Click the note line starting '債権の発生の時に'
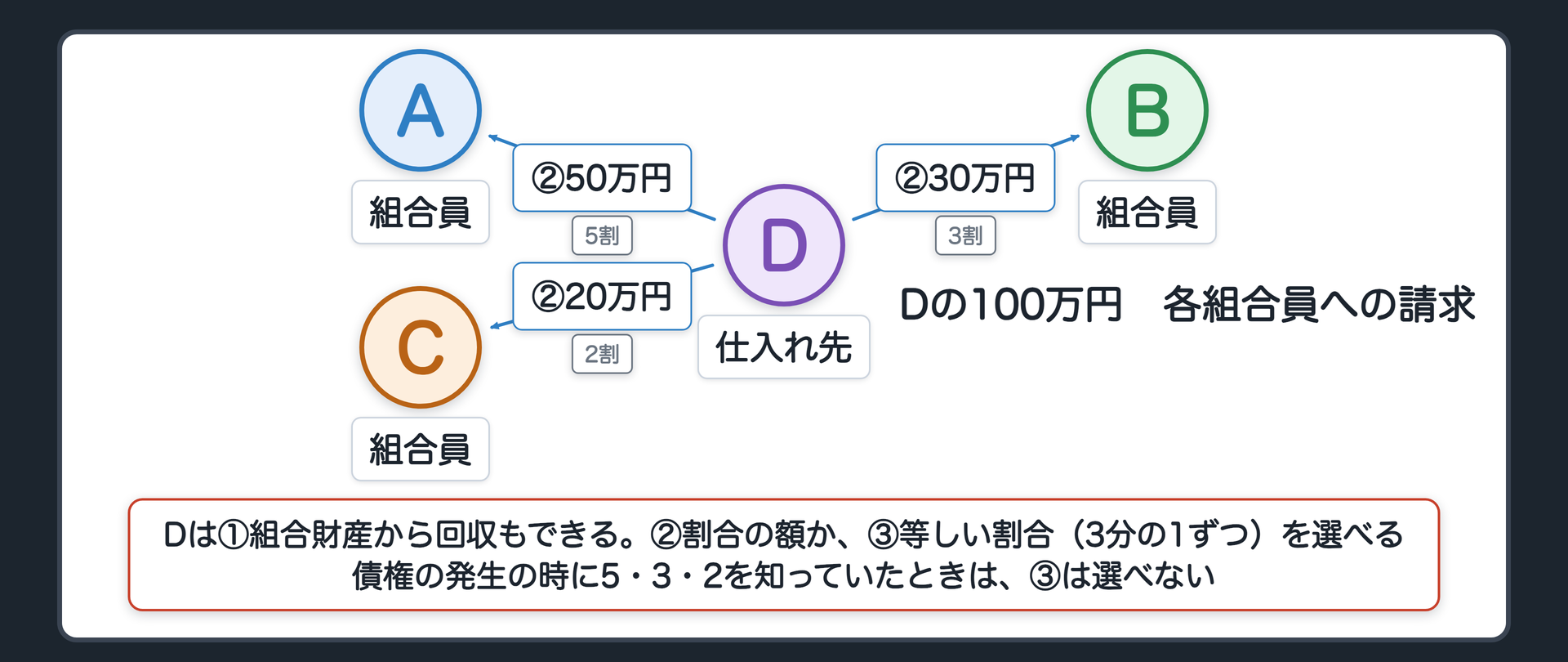The width and height of the screenshot is (1568, 662). coord(784,576)
